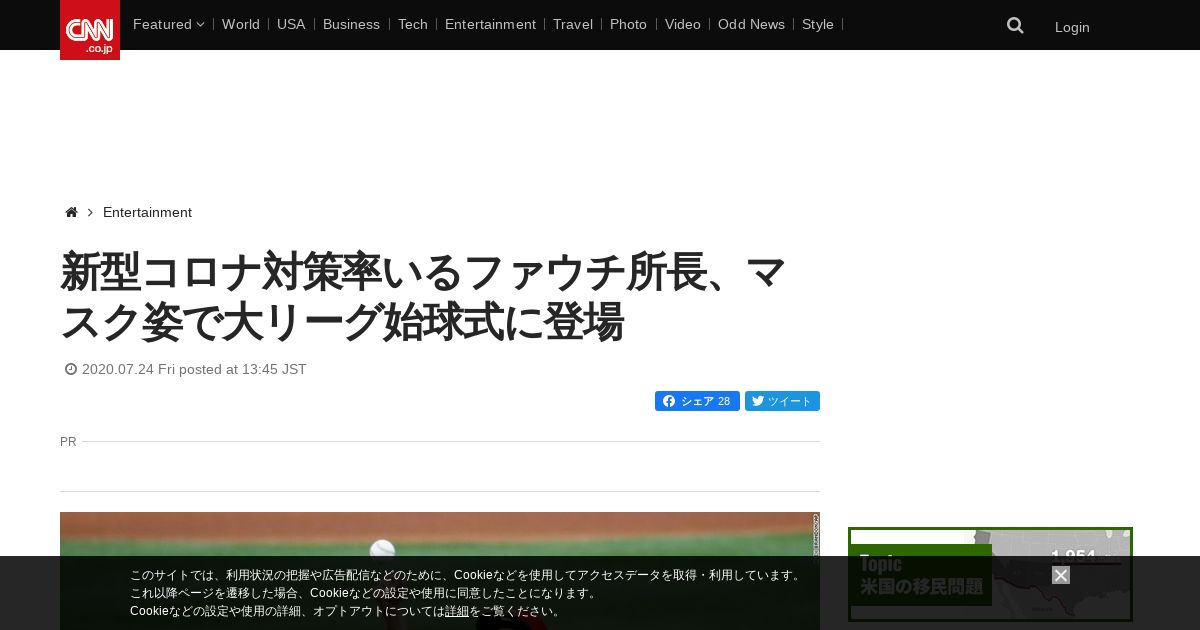Open the Video section

pyautogui.click(x=683, y=24)
